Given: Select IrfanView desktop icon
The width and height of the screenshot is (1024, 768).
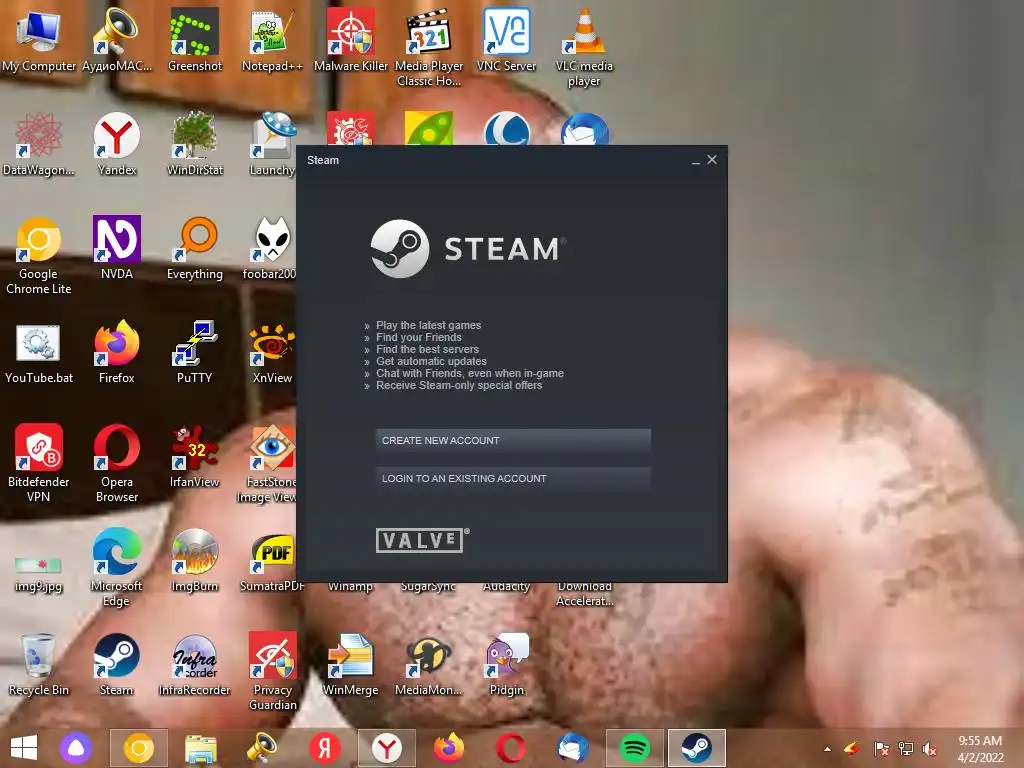Looking at the screenshot, I should pos(195,456).
